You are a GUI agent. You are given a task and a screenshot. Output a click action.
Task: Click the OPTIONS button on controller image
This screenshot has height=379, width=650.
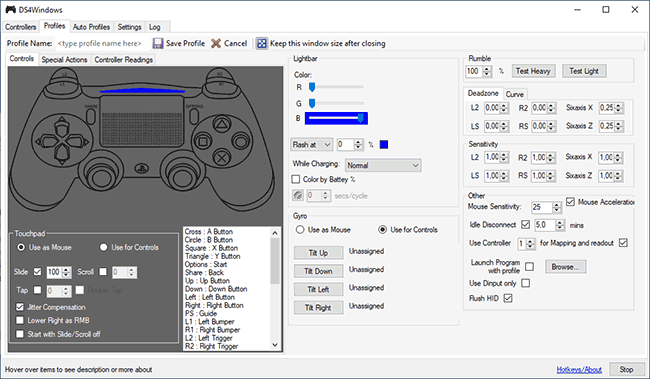click(193, 116)
